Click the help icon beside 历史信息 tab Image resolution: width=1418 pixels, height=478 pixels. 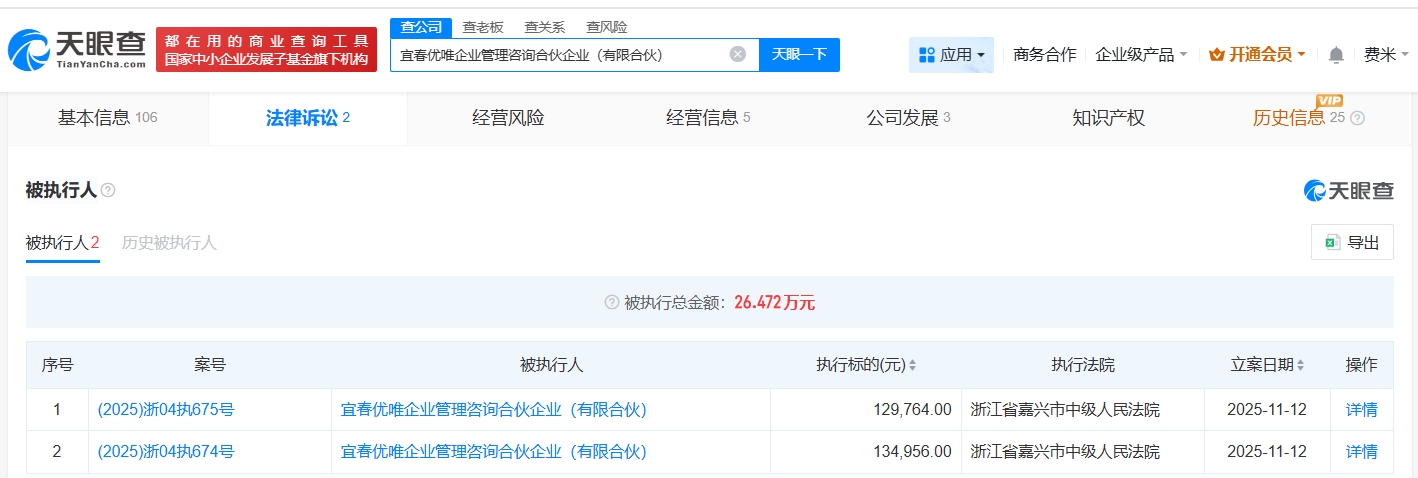1357,118
